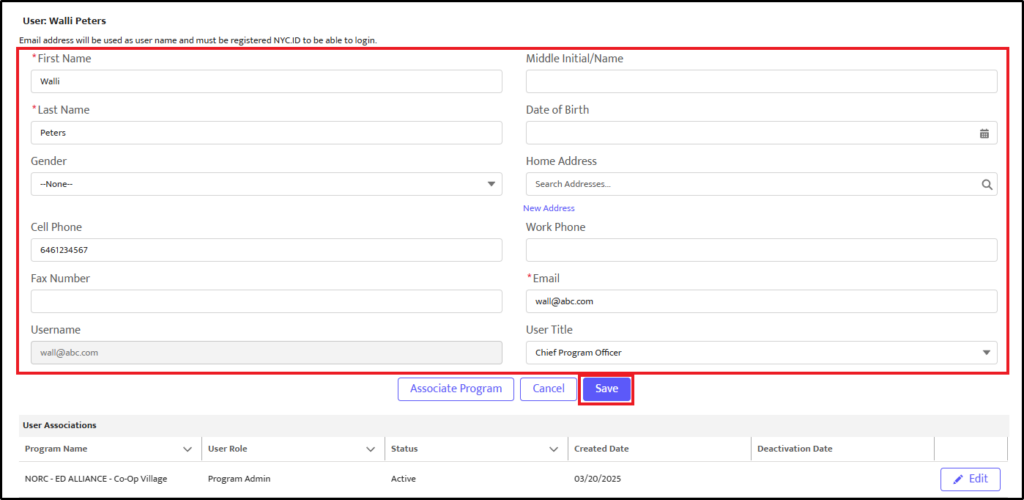Click the Search Addresses field

761,184
